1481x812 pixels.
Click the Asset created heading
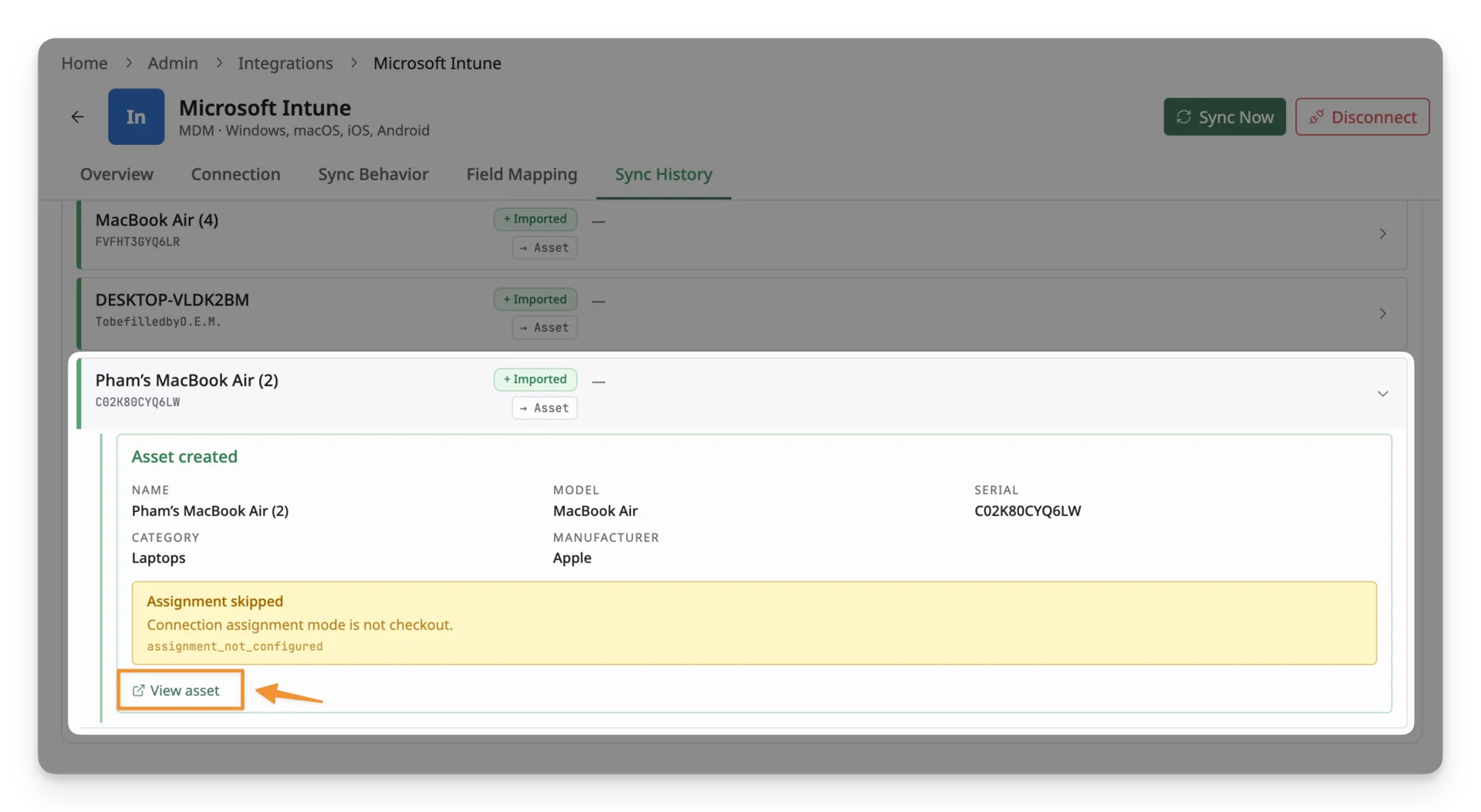(x=184, y=457)
